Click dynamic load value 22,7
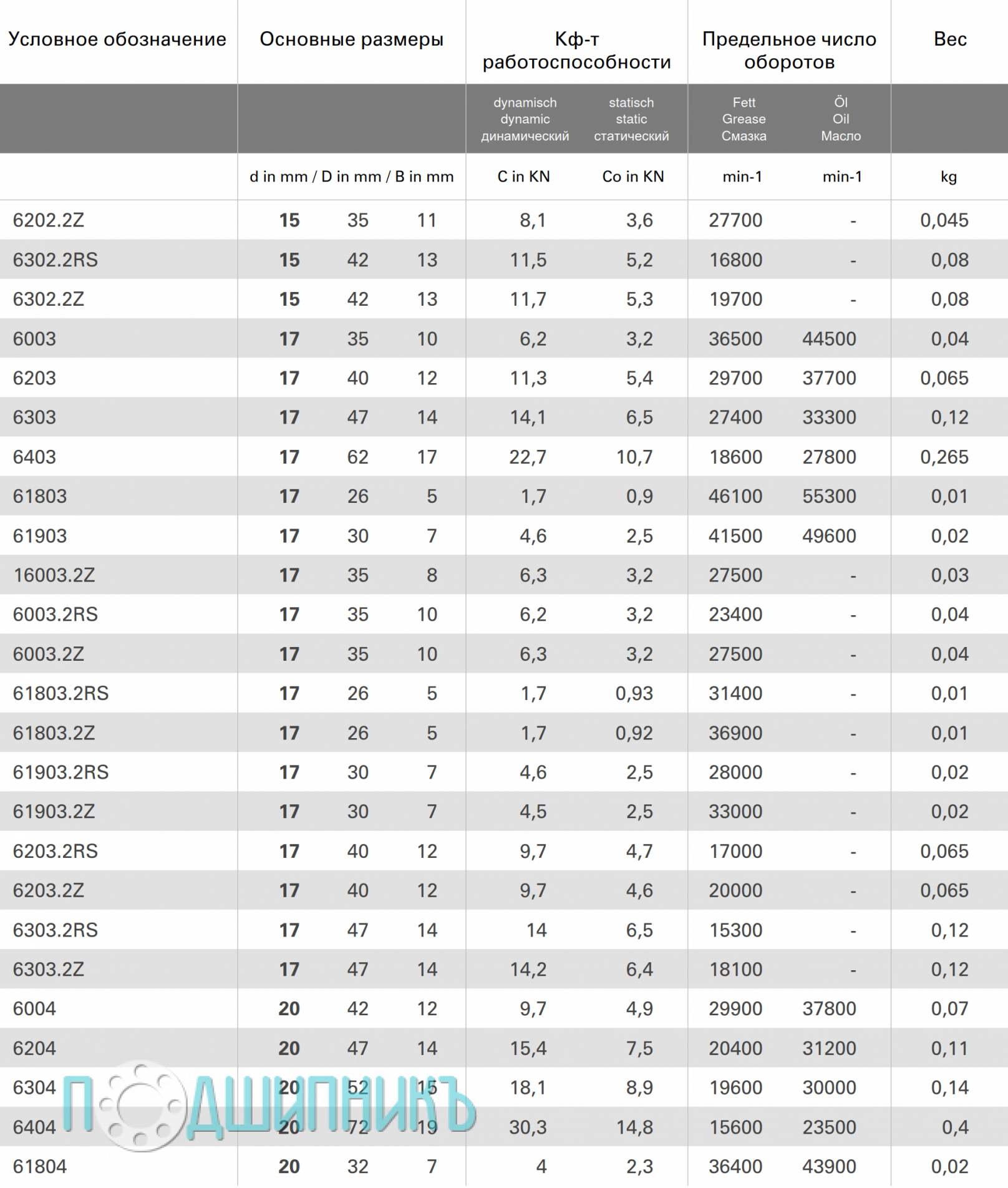 click(528, 457)
